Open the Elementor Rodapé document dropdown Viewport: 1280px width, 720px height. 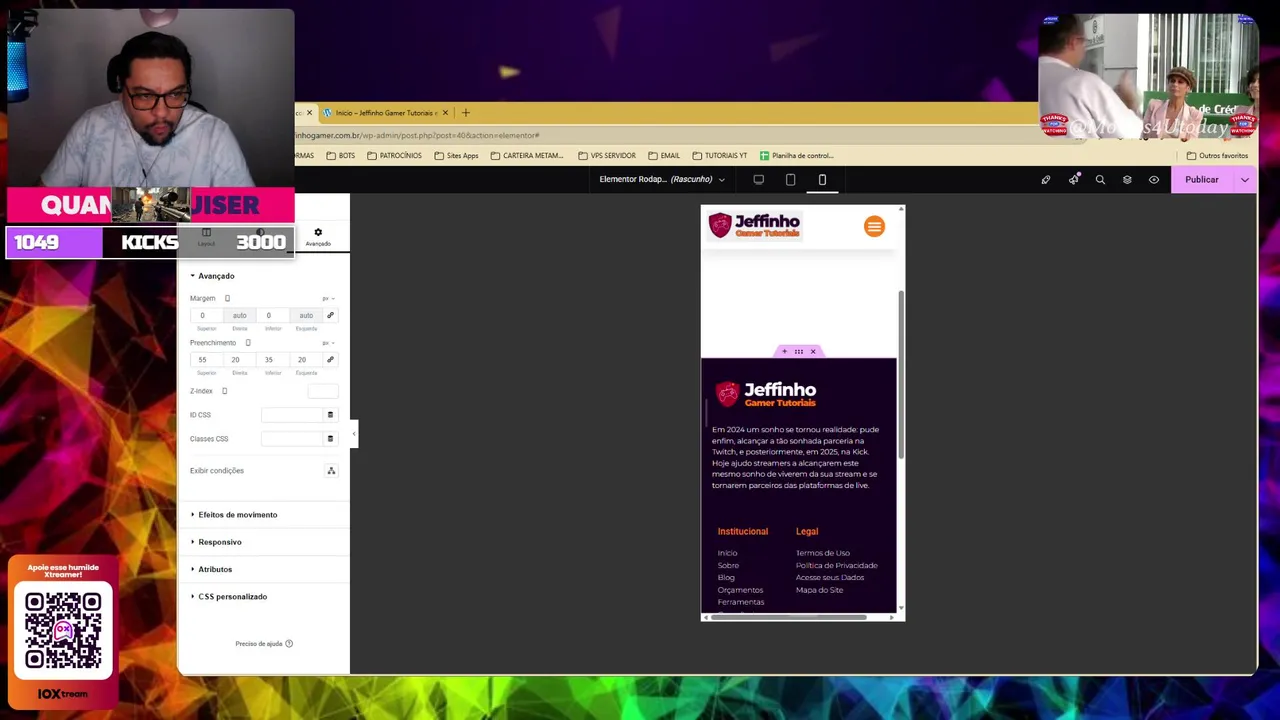662,180
